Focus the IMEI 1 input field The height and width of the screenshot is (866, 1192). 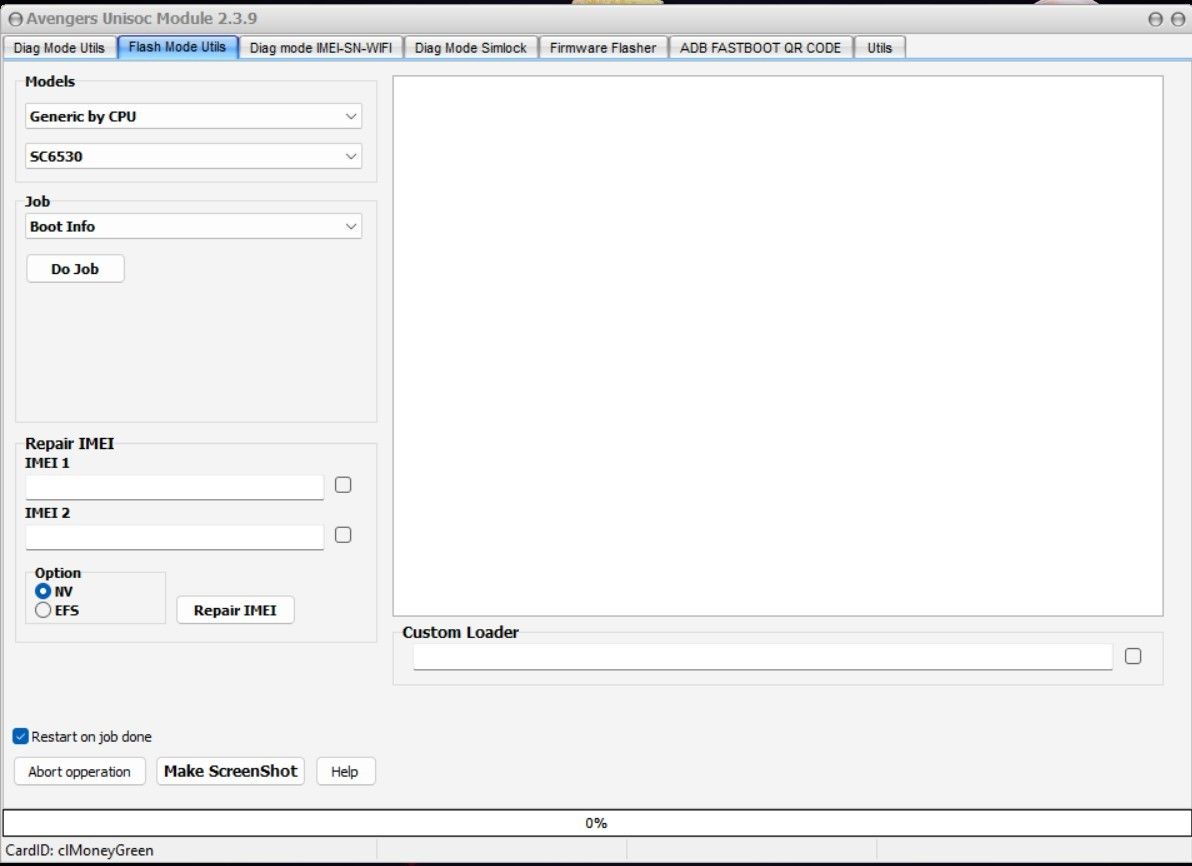pos(175,487)
